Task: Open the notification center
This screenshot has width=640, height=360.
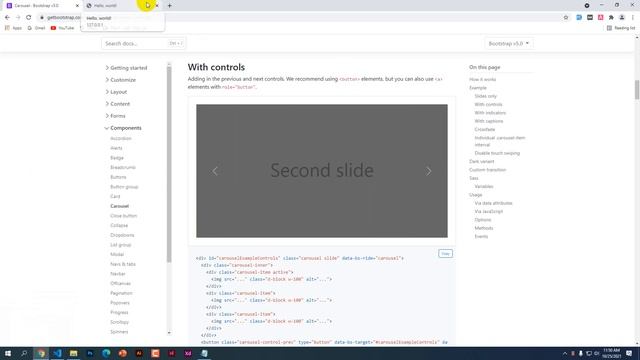Action: point(629,353)
